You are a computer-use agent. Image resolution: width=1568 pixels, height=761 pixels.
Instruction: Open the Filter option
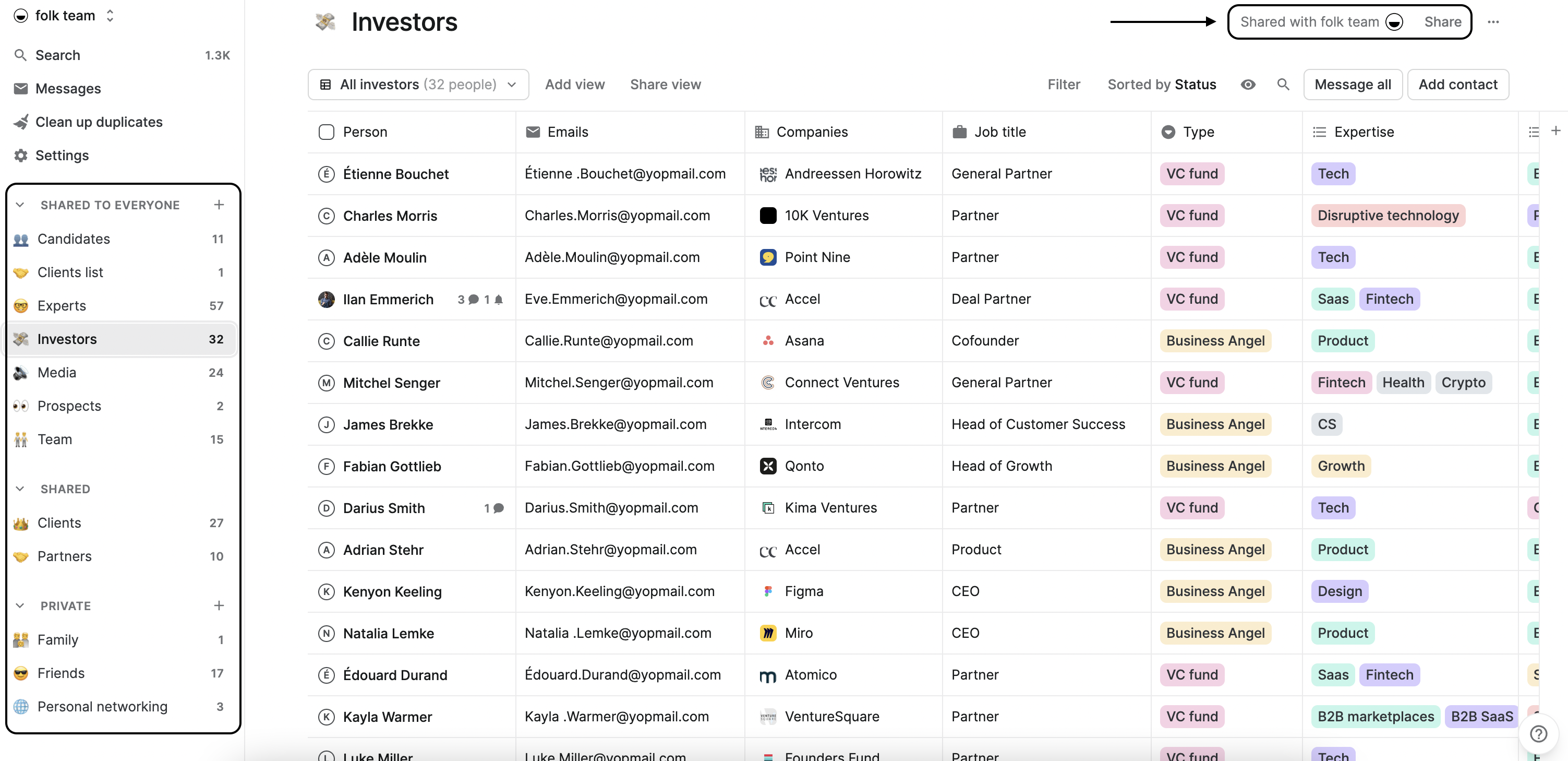point(1064,84)
